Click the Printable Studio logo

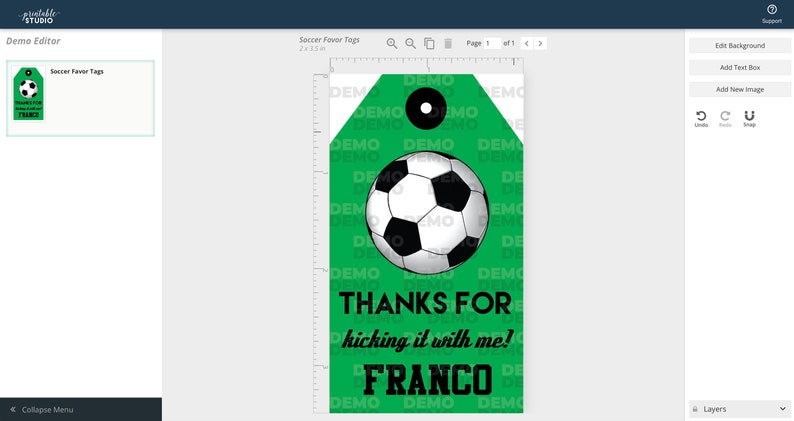39,16
